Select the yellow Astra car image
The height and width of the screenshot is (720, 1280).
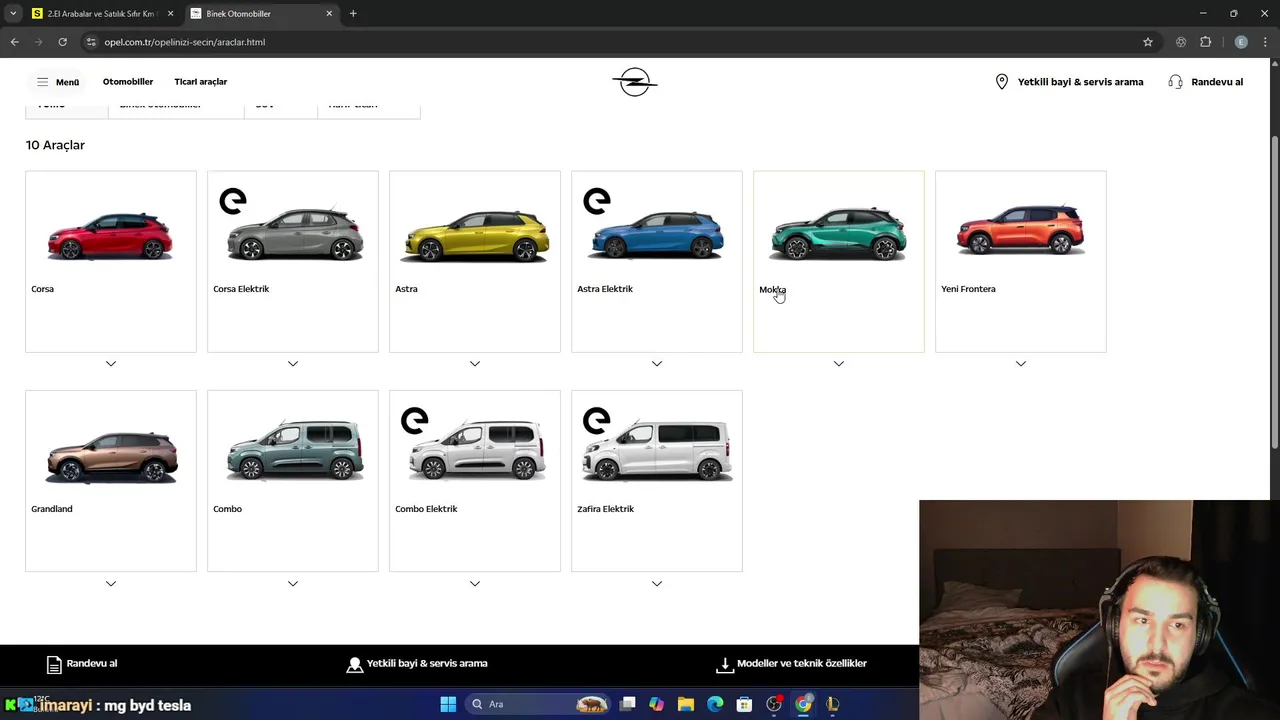475,235
